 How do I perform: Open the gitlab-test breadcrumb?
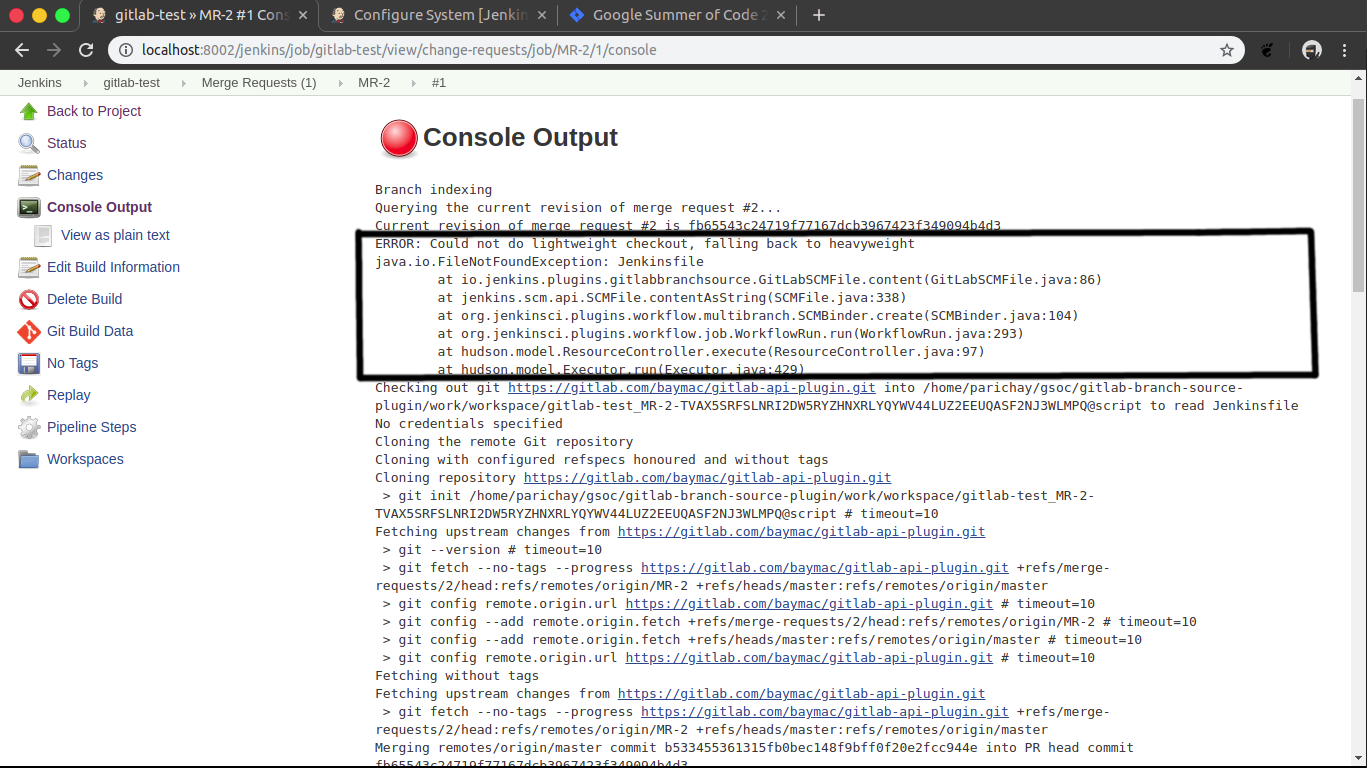(x=132, y=83)
